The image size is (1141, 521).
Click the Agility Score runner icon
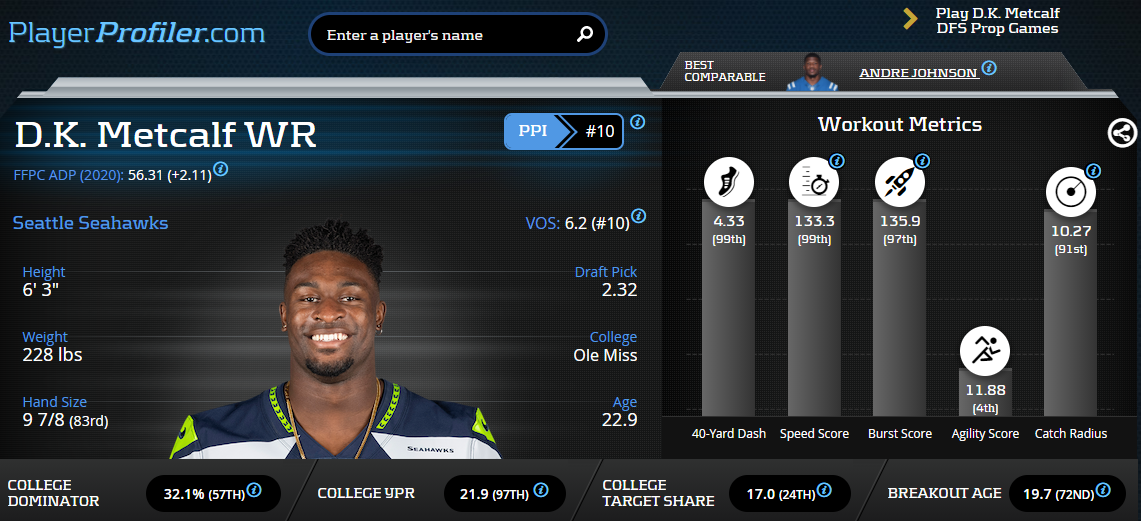[x=985, y=350]
